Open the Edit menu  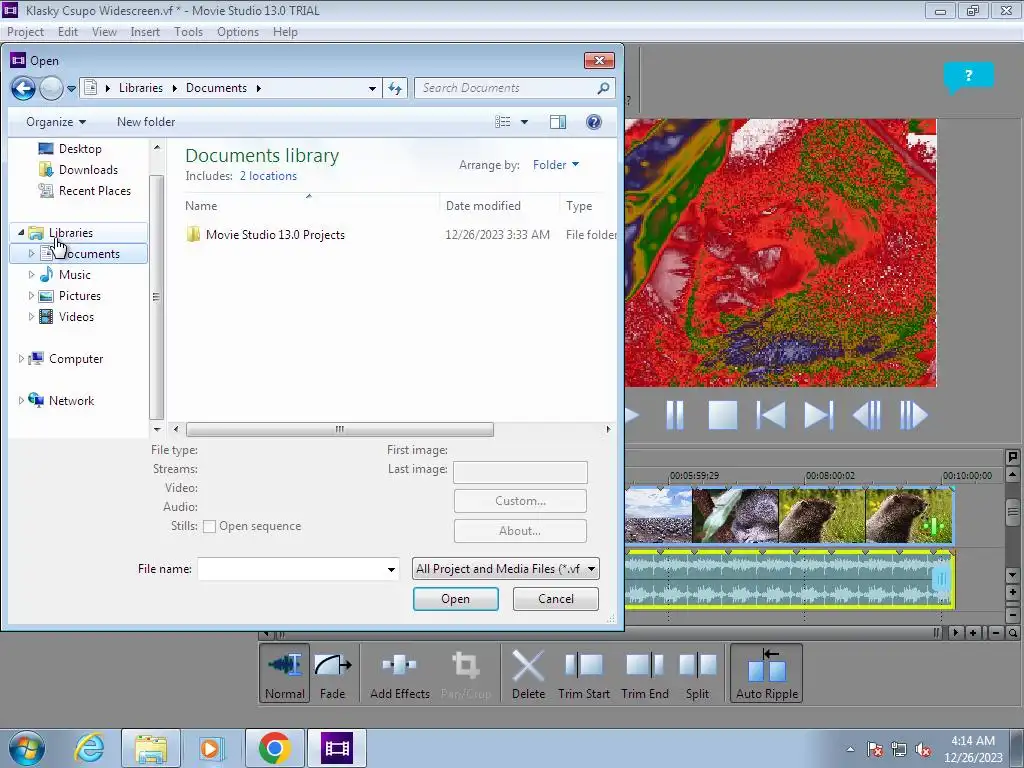[67, 32]
